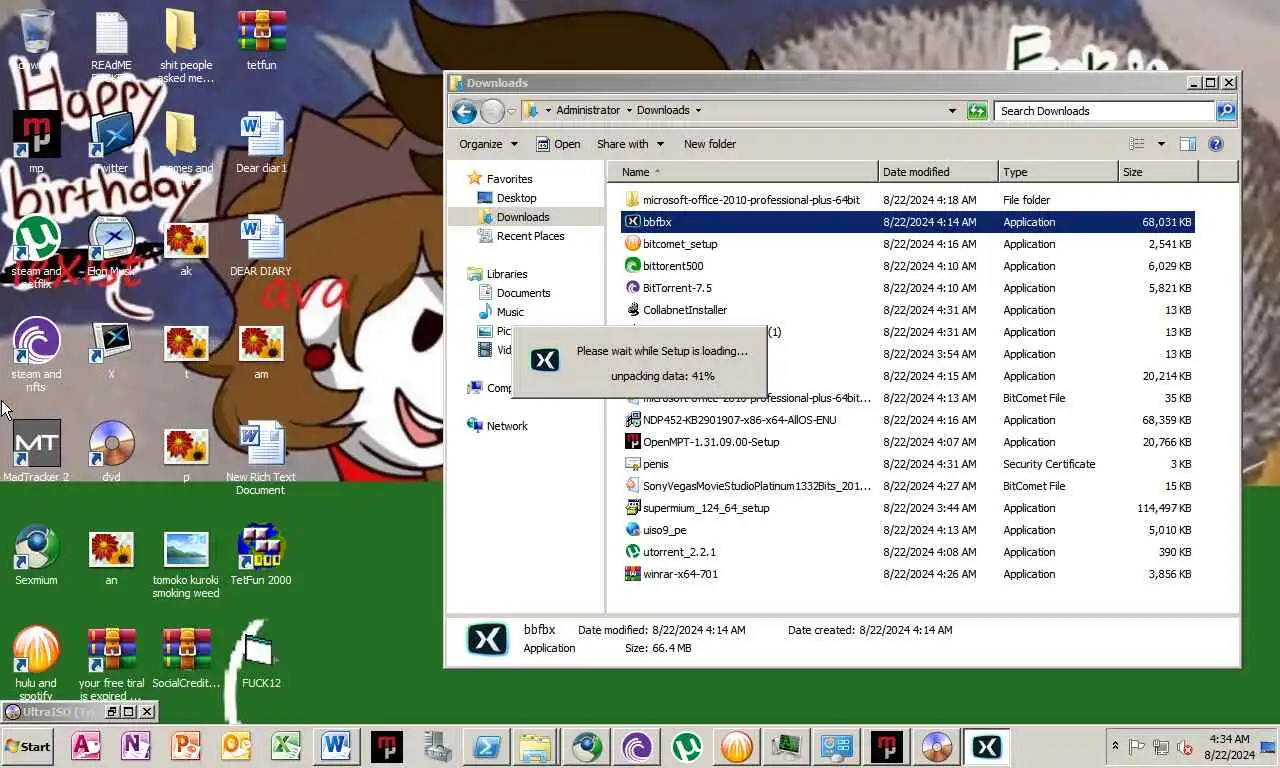Select the utorrent_2.2.1 file icon
Image resolution: width=1280 pixels, height=768 pixels.
point(632,552)
